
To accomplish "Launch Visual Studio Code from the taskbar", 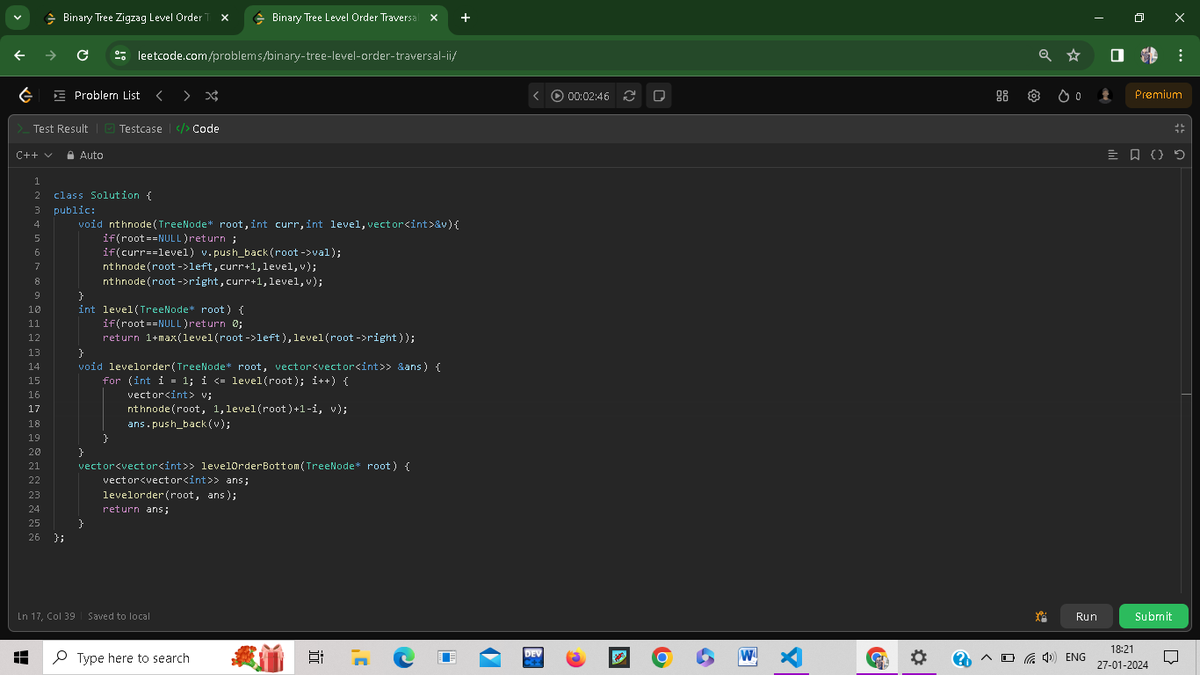I will (791, 658).
